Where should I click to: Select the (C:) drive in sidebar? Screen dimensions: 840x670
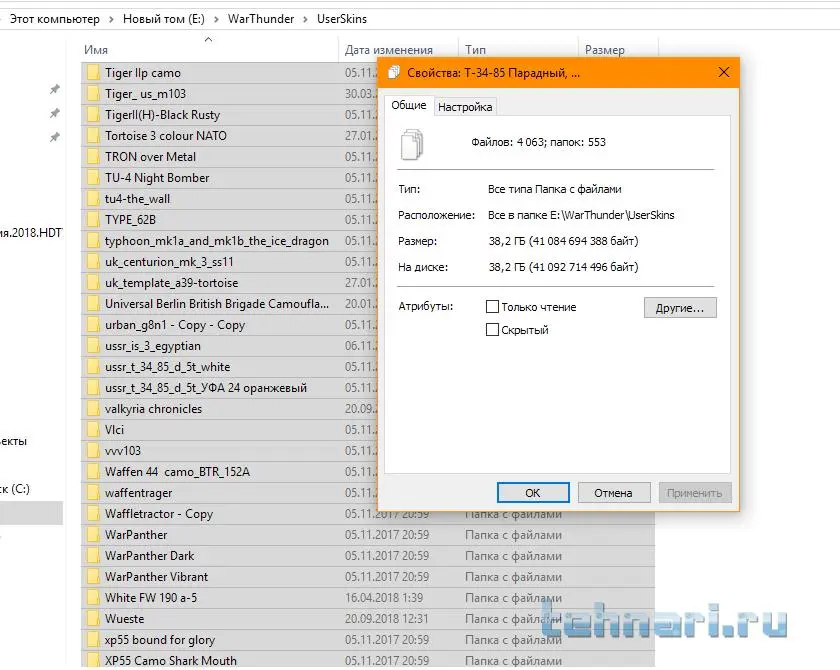point(16,489)
